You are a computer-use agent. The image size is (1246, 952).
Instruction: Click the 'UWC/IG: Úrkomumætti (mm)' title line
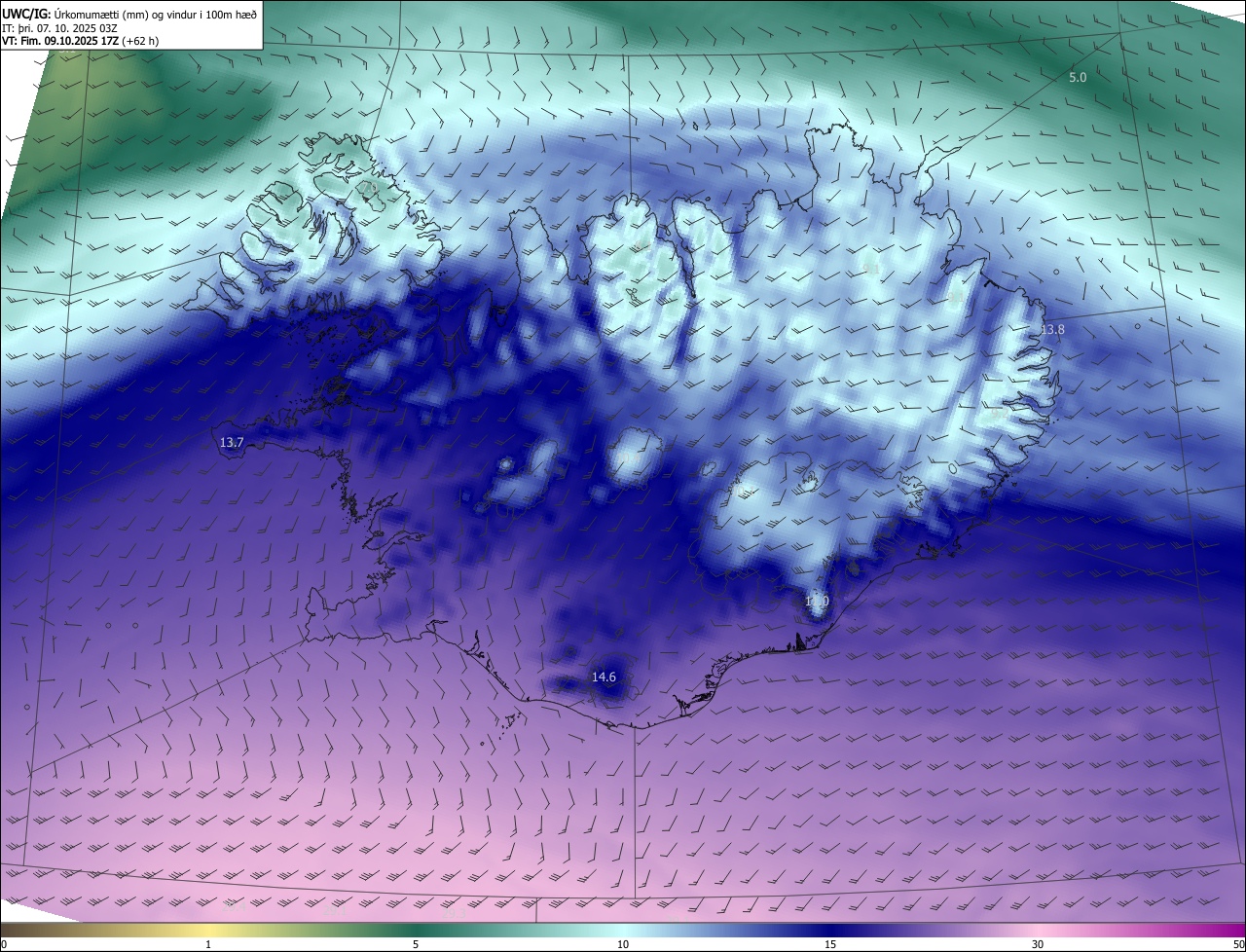pos(129,14)
